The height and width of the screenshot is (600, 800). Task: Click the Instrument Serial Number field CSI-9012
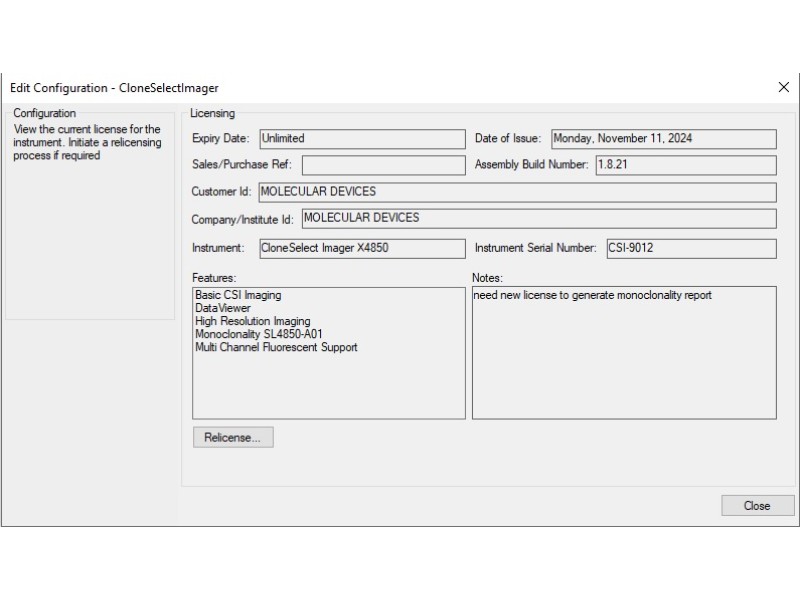pyautogui.click(x=691, y=248)
